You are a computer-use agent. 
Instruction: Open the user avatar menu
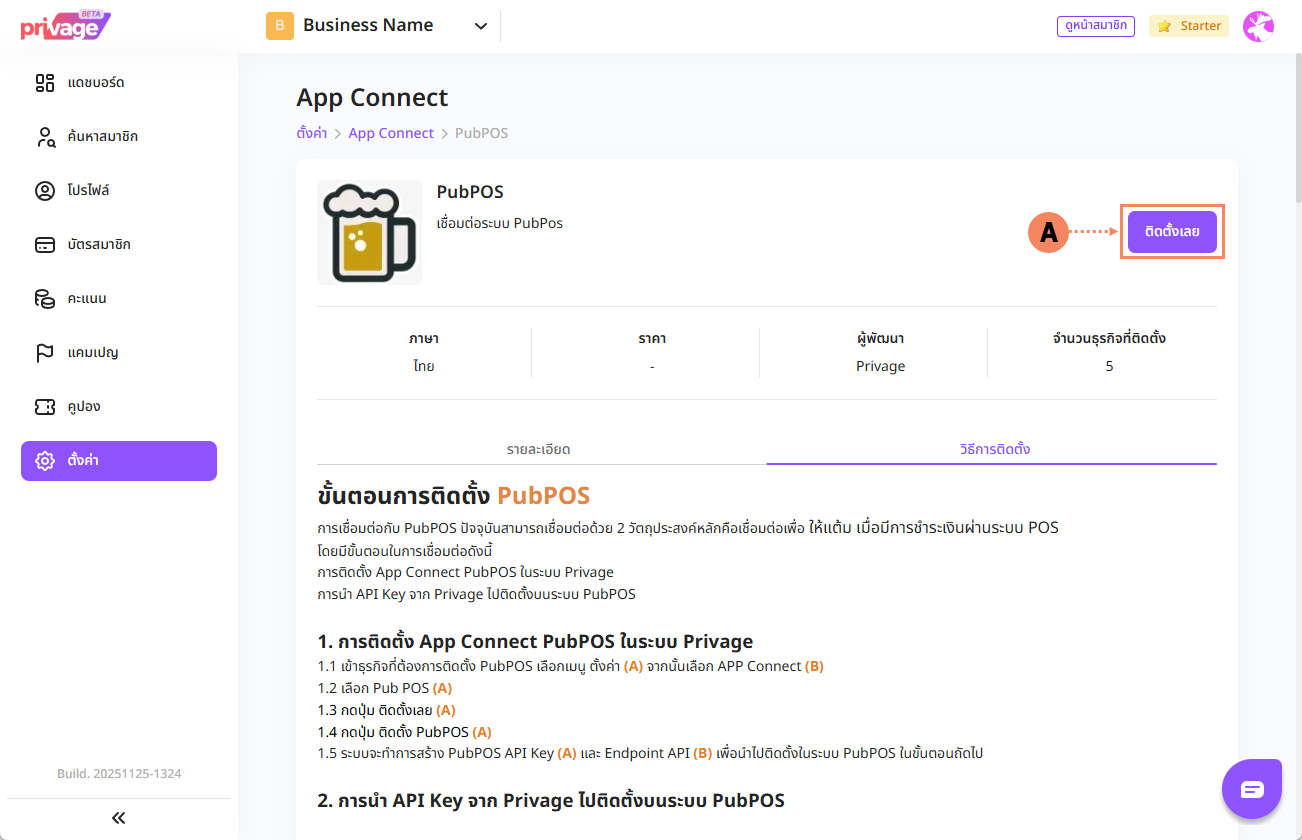[1258, 26]
